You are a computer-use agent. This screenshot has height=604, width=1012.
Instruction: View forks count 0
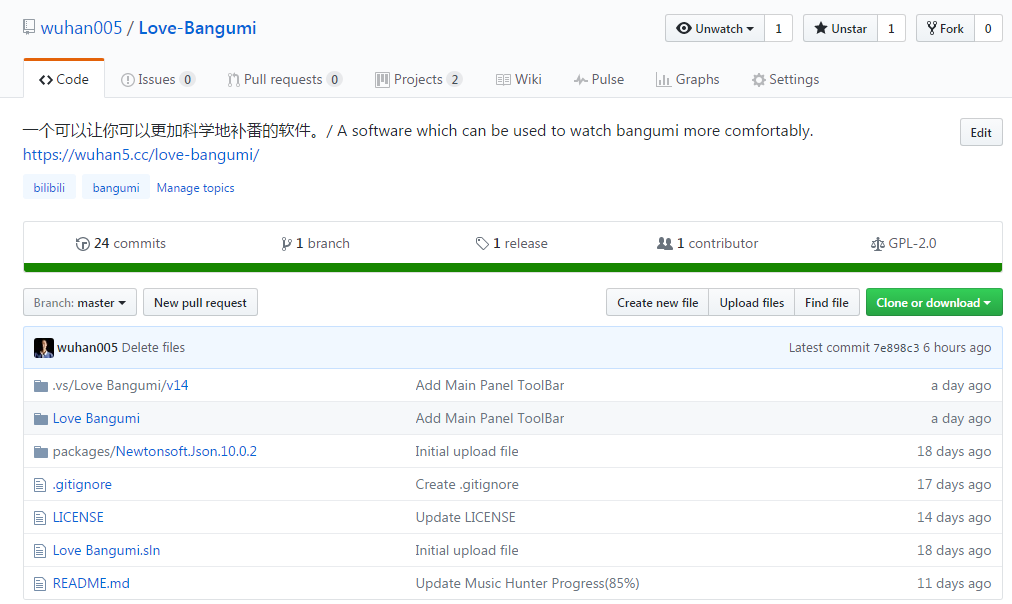pos(987,28)
